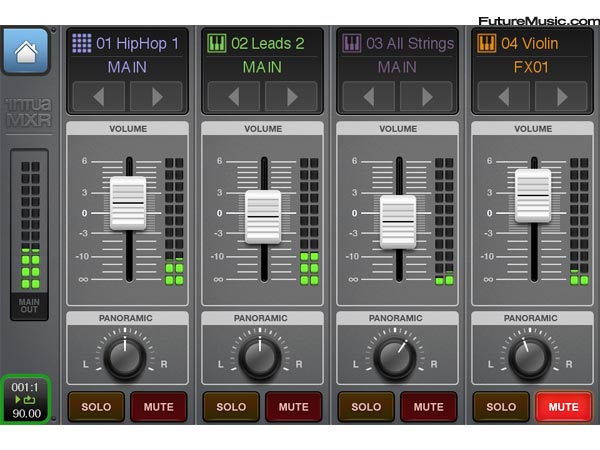Select previous output for 02 Leads 2

234,97
